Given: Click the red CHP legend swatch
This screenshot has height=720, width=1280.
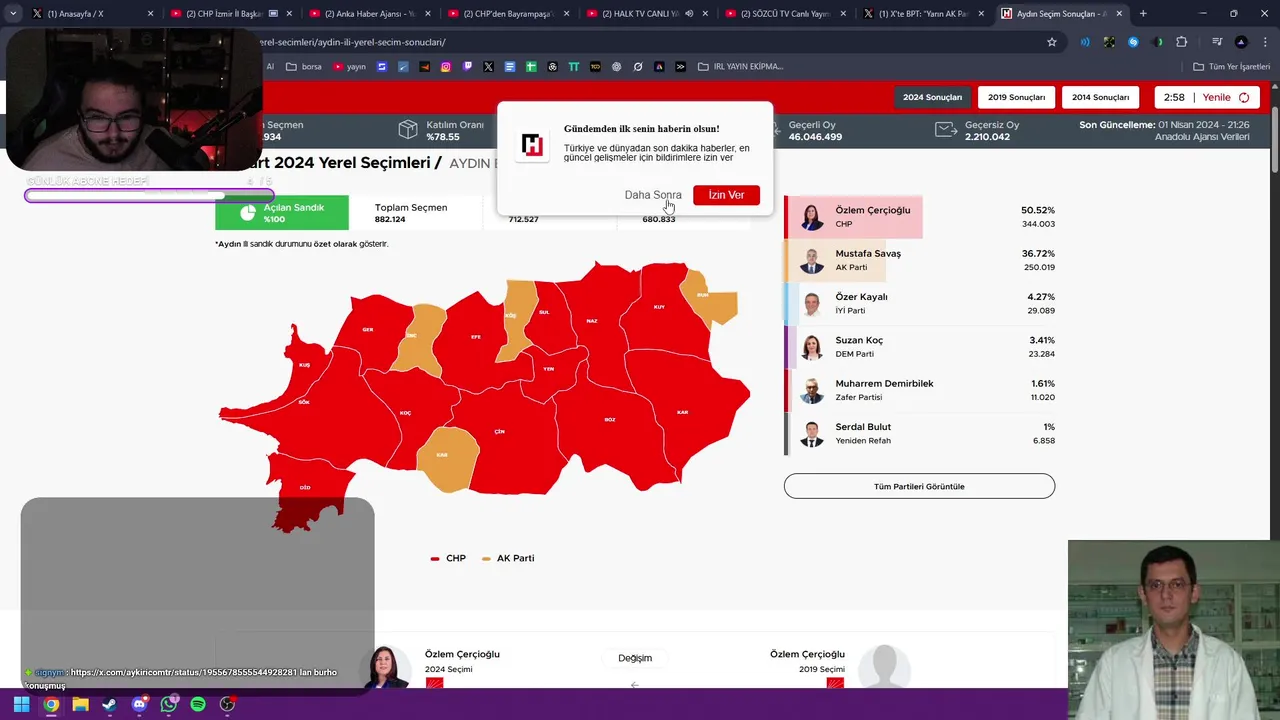Looking at the screenshot, I should click(x=435, y=559).
